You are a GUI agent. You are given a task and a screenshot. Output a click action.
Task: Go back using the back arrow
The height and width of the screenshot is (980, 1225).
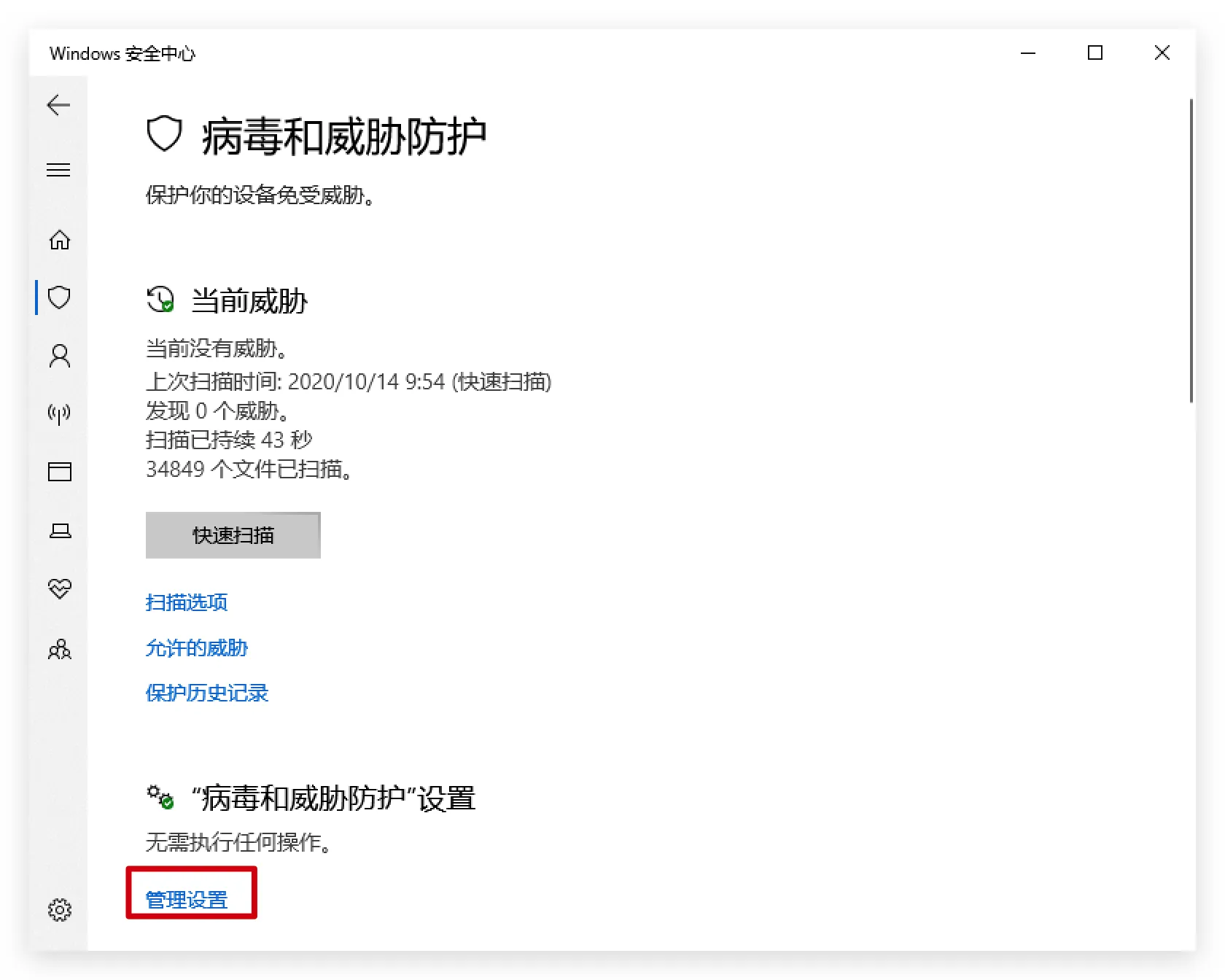58,105
